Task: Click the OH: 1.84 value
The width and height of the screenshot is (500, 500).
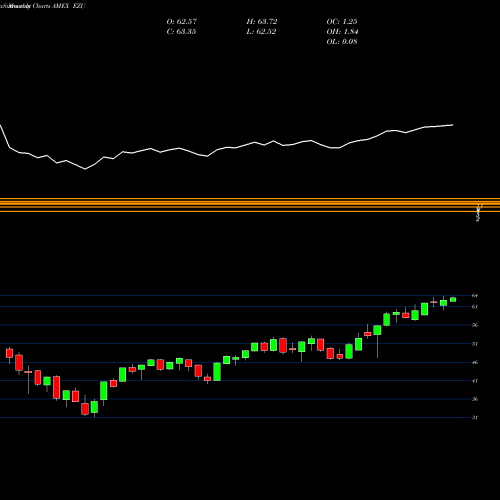Action: pos(342,32)
